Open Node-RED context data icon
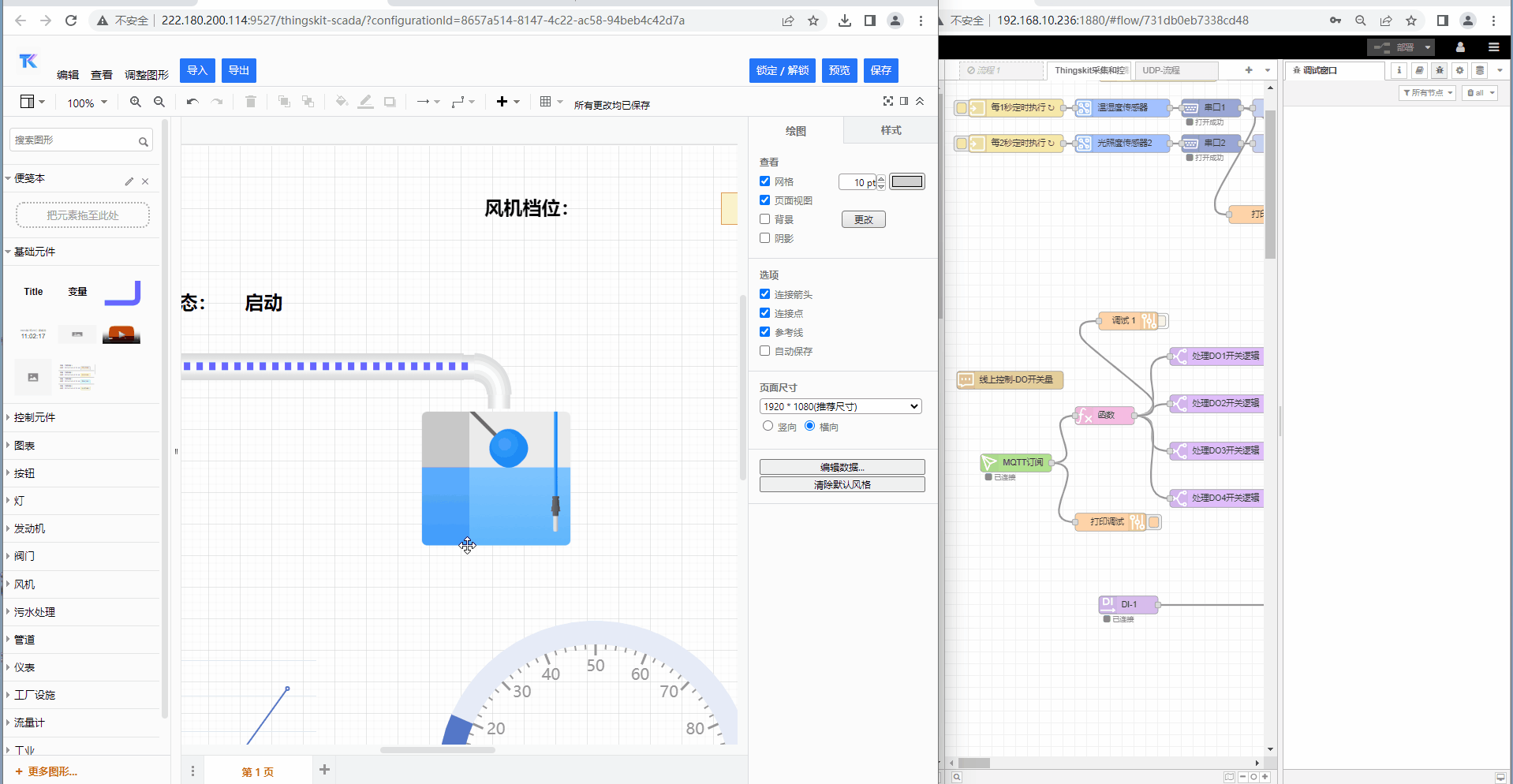This screenshot has height=784, width=1513. click(1480, 70)
